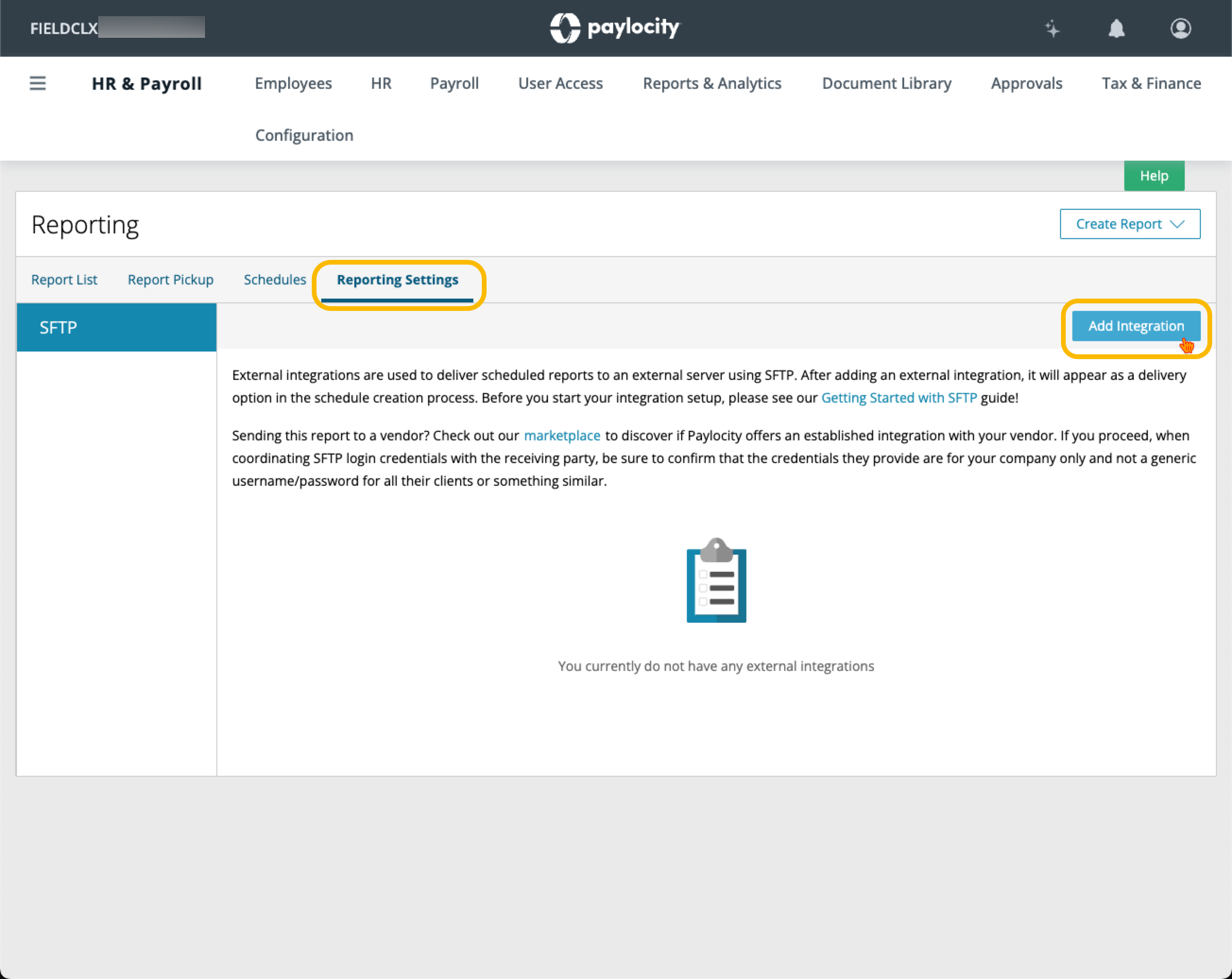Open the user profile icon

point(1180,28)
